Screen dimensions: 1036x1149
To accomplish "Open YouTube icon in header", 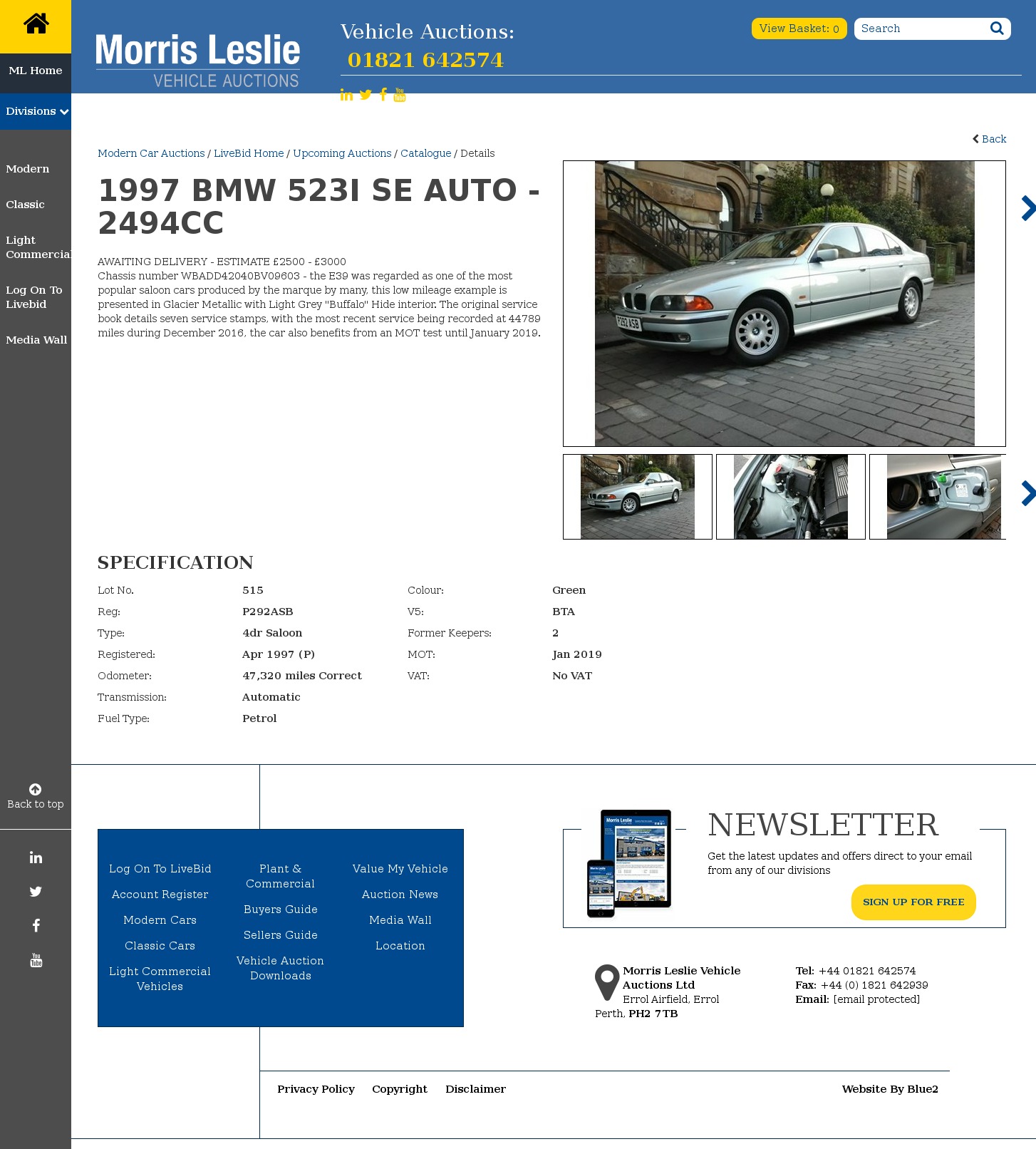I will tap(400, 95).
